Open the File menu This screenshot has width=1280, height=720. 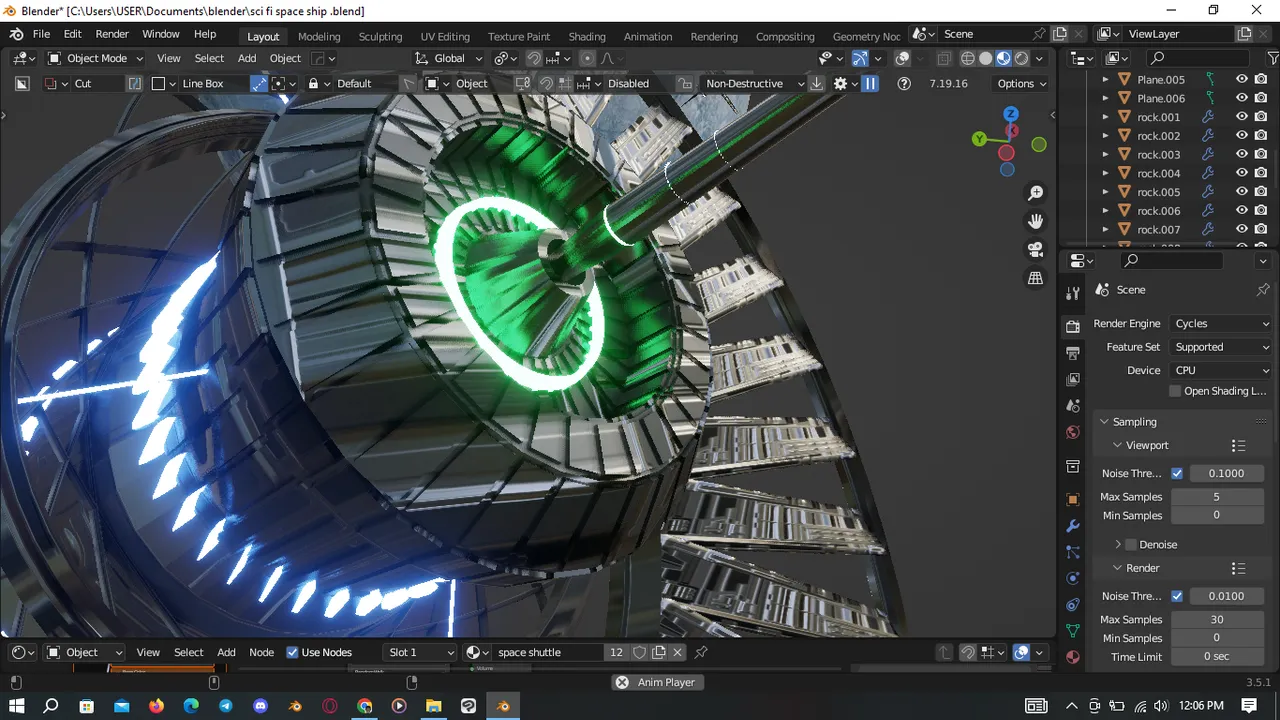[x=41, y=34]
